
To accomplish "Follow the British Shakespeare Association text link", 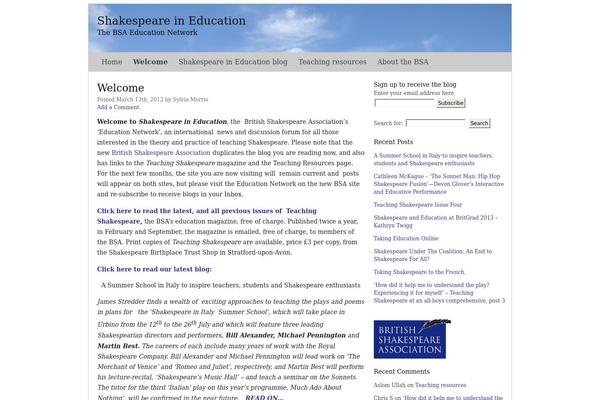I will [x=161, y=153].
